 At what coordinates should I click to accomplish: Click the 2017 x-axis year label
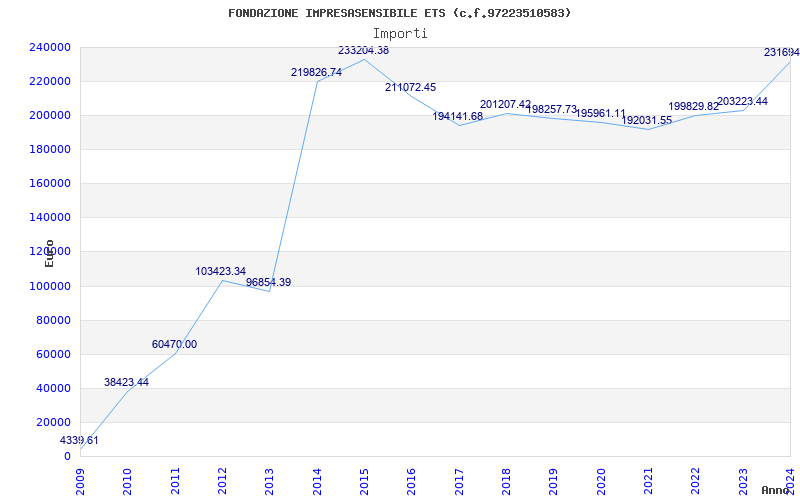(x=459, y=481)
